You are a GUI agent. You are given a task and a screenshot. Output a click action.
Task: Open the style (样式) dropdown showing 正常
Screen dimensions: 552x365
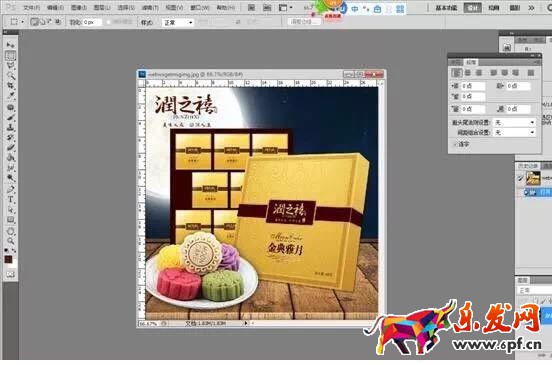(178, 23)
